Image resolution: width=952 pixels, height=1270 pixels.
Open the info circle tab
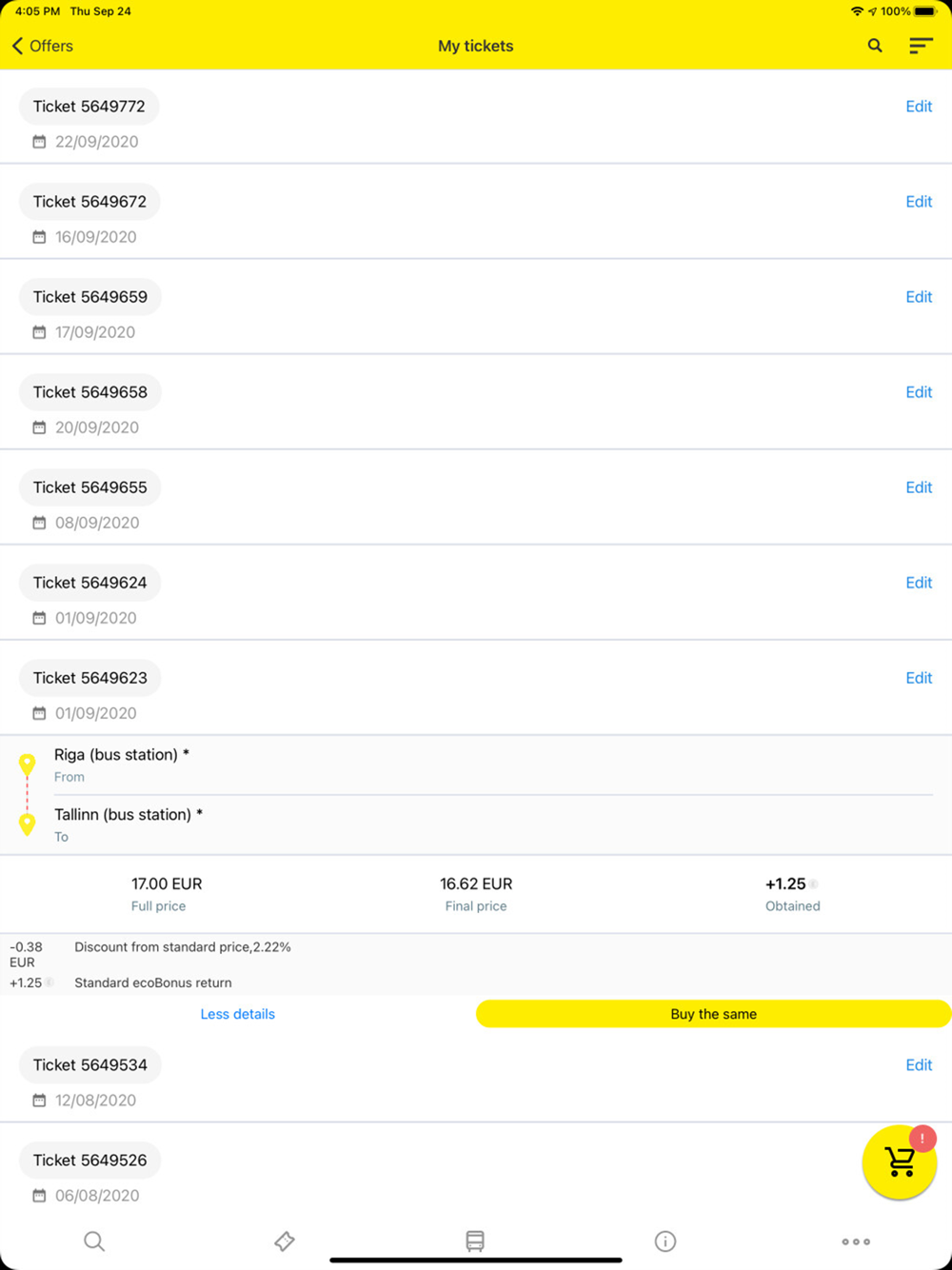[665, 1241]
